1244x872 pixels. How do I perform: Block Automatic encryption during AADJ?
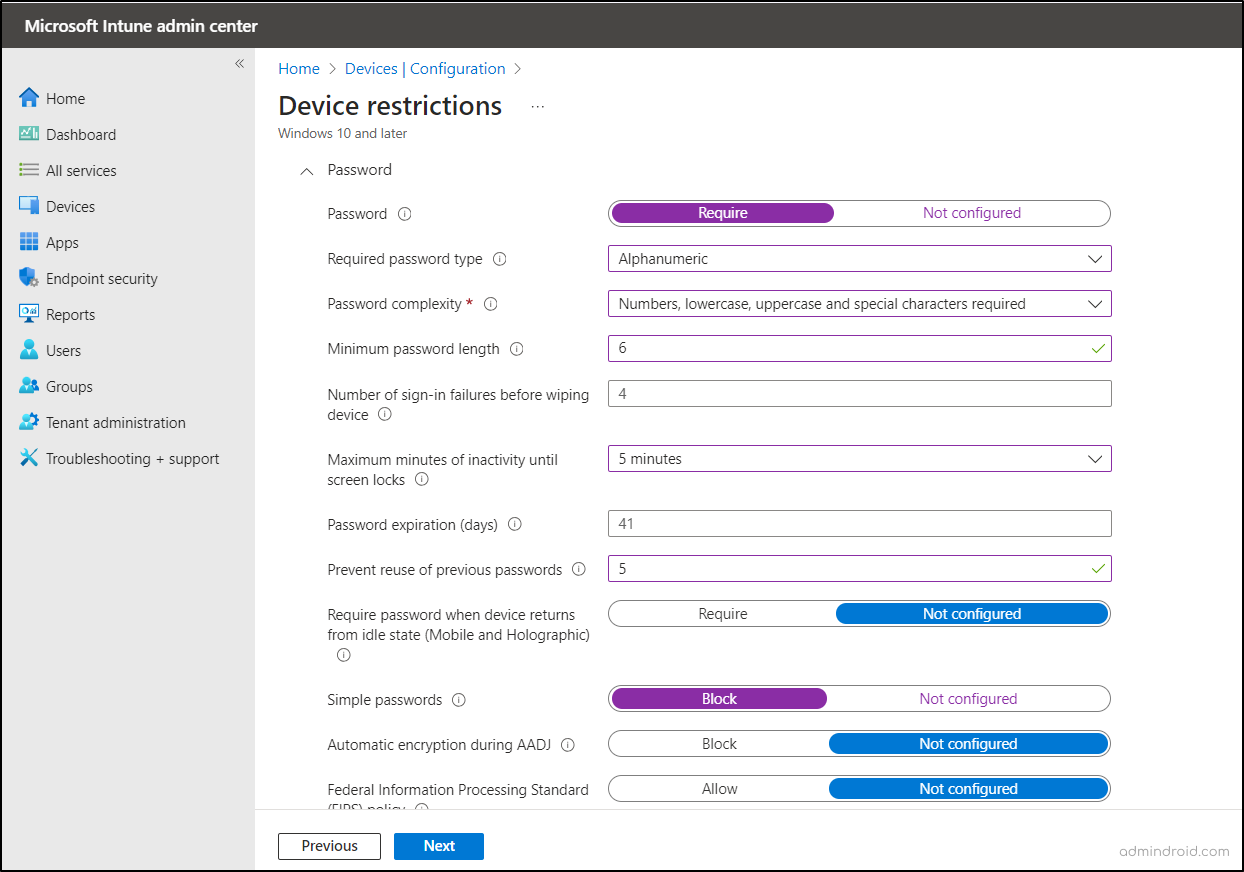pos(719,743)
